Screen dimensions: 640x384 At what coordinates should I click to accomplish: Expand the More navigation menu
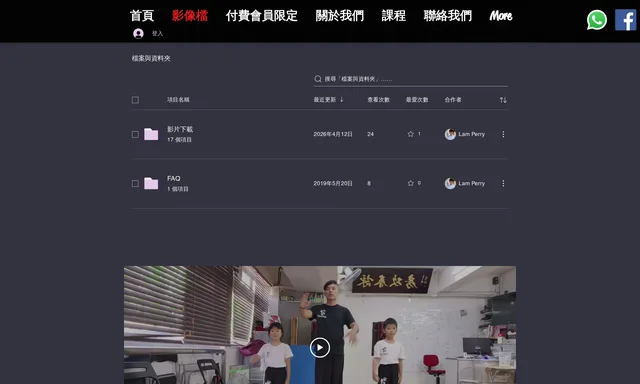point(500,16)
